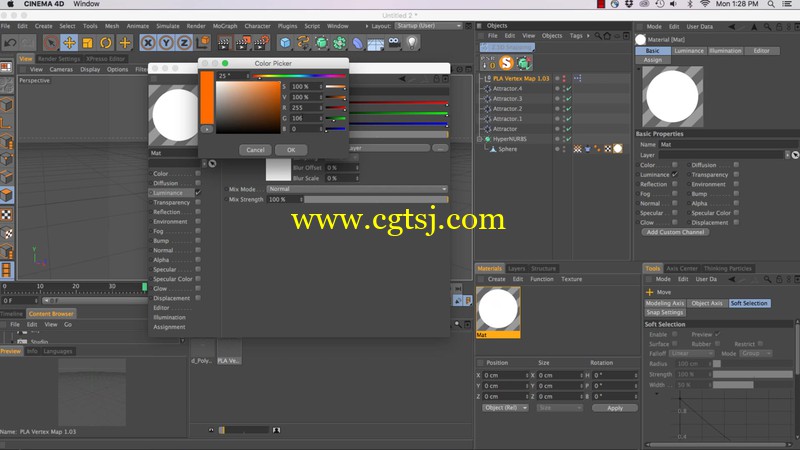Activate the Rotate tool
The height and width of the screenshot is (450, 800).
coord(106,43)
